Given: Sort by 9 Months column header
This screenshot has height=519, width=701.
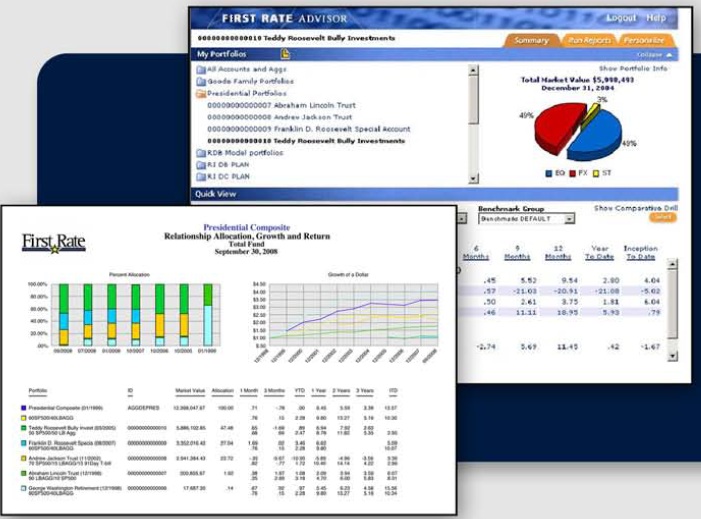Looking at the screenshot, I should (517, 253).
